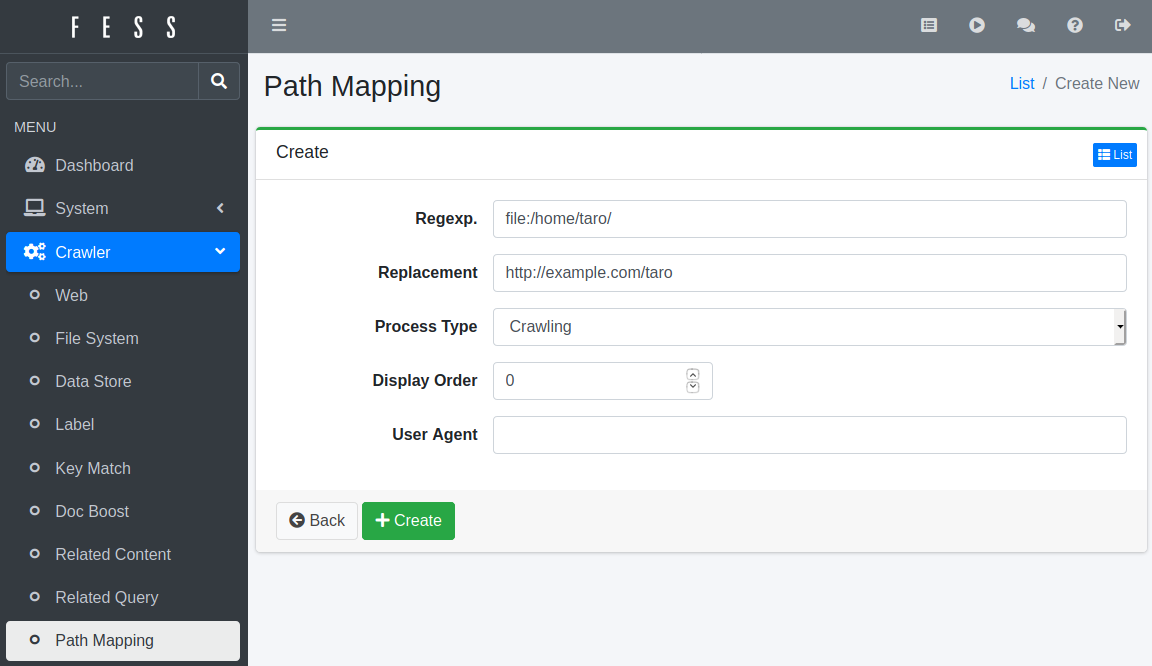Click the FESS logo
This screenshot has height=666, width=1152.
124,27
